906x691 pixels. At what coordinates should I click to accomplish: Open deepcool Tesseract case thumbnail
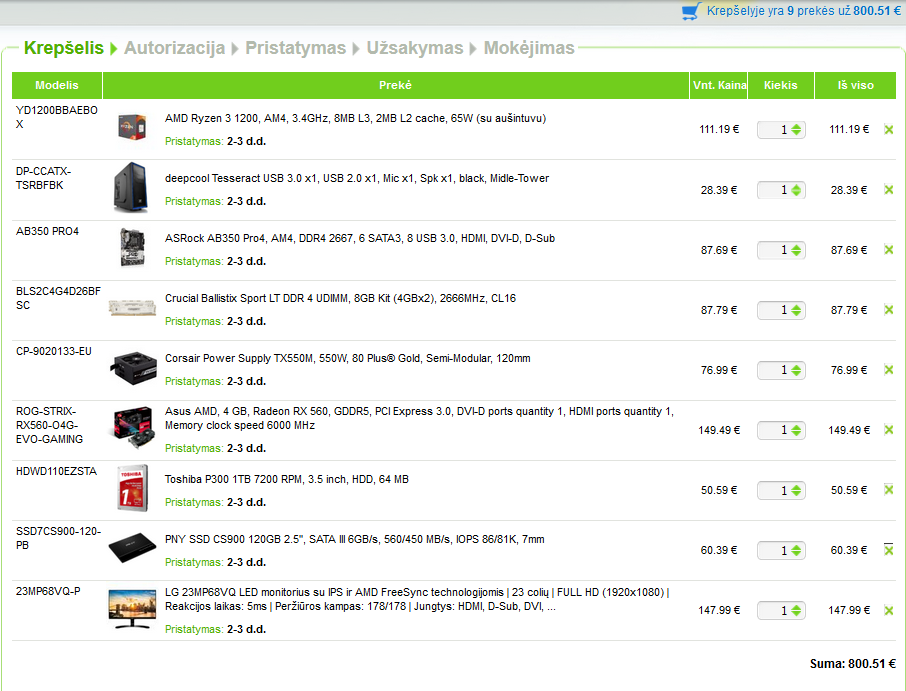131,187
